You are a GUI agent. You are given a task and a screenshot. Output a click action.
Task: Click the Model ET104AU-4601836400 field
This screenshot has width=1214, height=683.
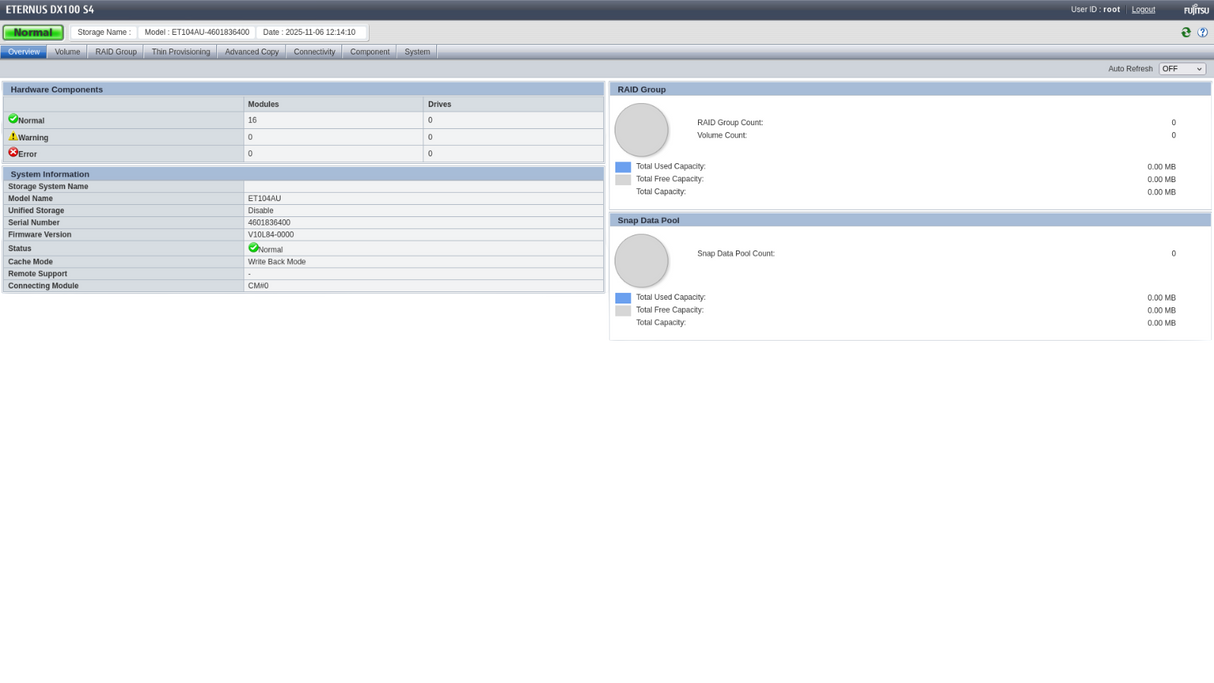point(197,32)
